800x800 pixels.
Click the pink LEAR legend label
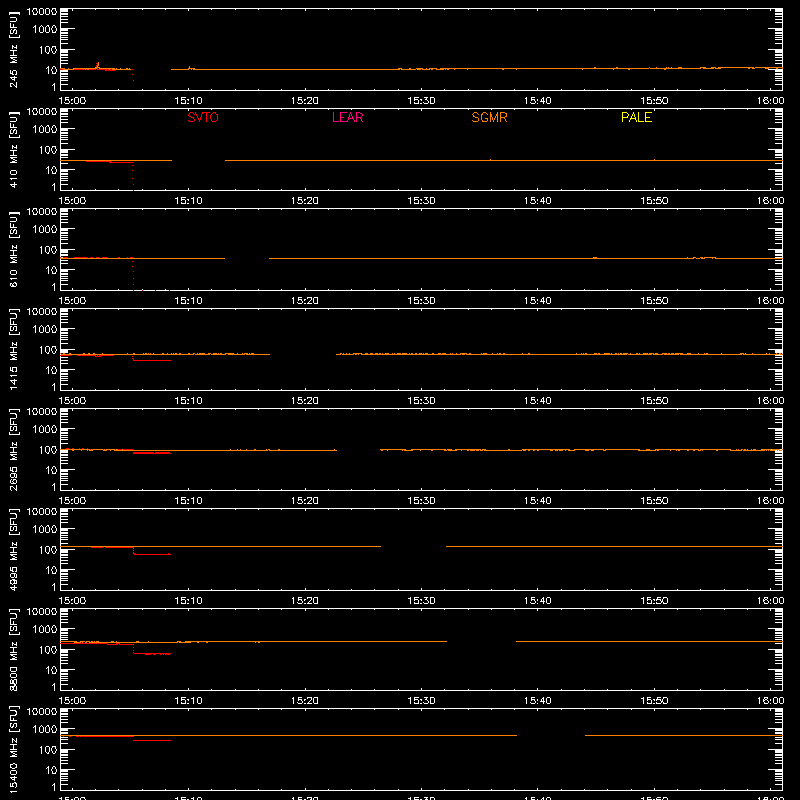pyautogui.click(x=347, y=117)
